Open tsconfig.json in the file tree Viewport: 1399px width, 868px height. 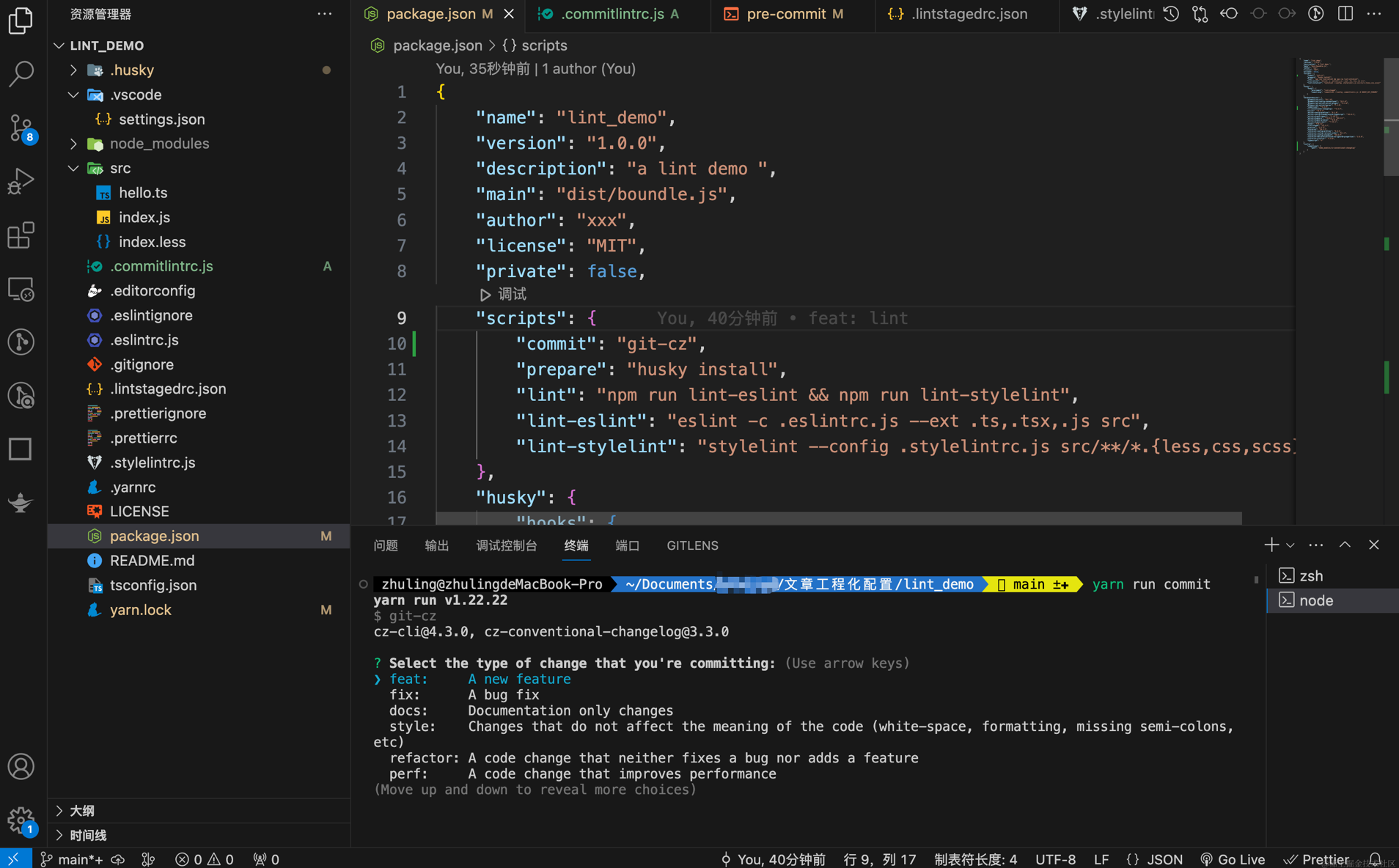199,585
